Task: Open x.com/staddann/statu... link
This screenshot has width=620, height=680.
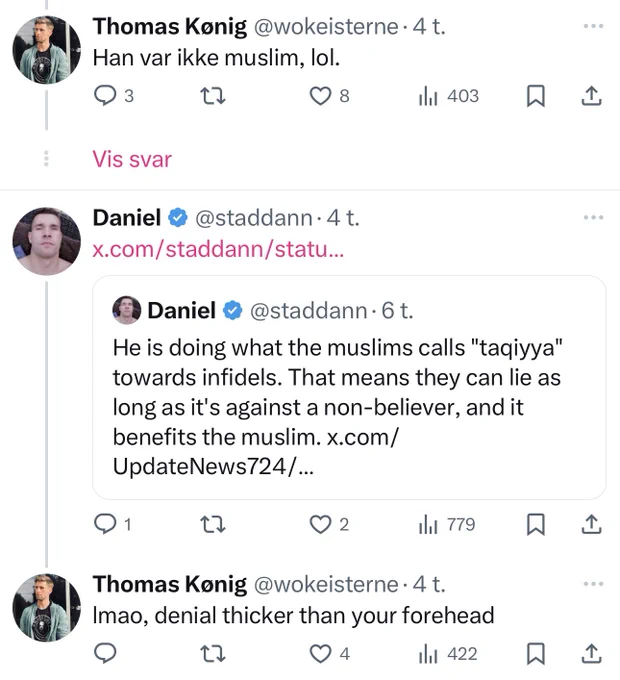Action: coord(218,249)
